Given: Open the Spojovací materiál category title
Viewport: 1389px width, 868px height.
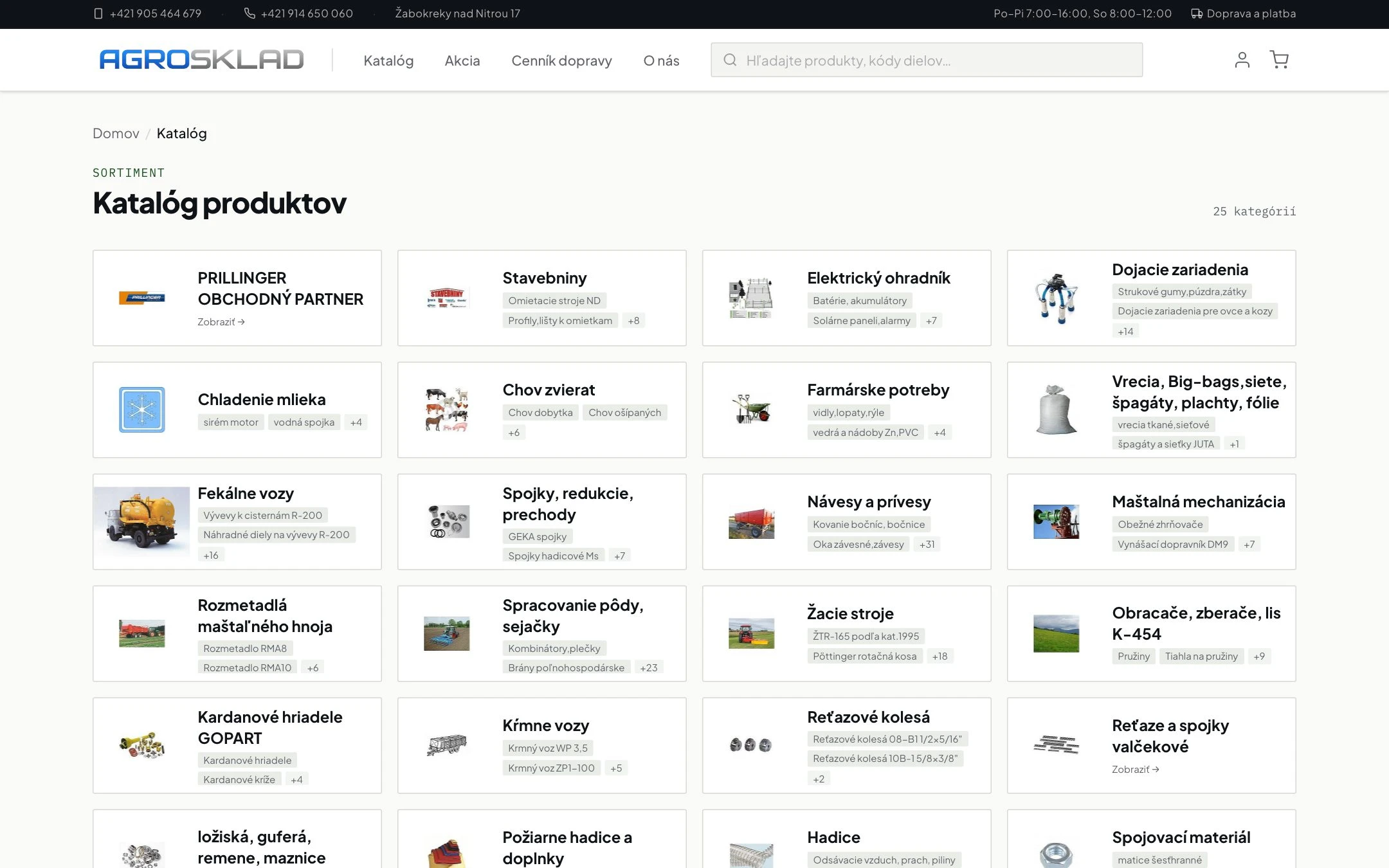Looking at the screenshot, I should tap(1181, 837).
